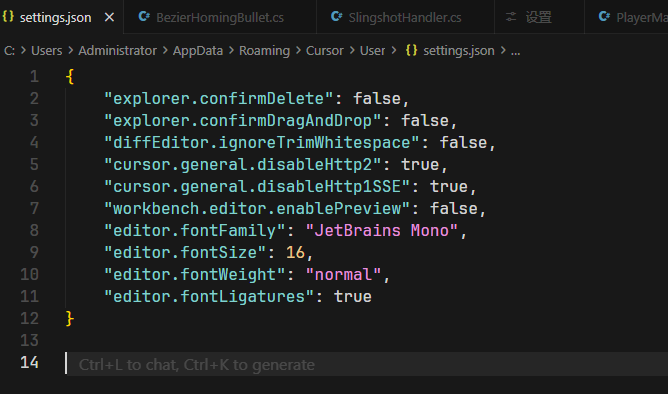Click the Administrator breadcrumb item
Viewport: 668px width, 394px height.
pyautogui.click(x=118, y=51)
